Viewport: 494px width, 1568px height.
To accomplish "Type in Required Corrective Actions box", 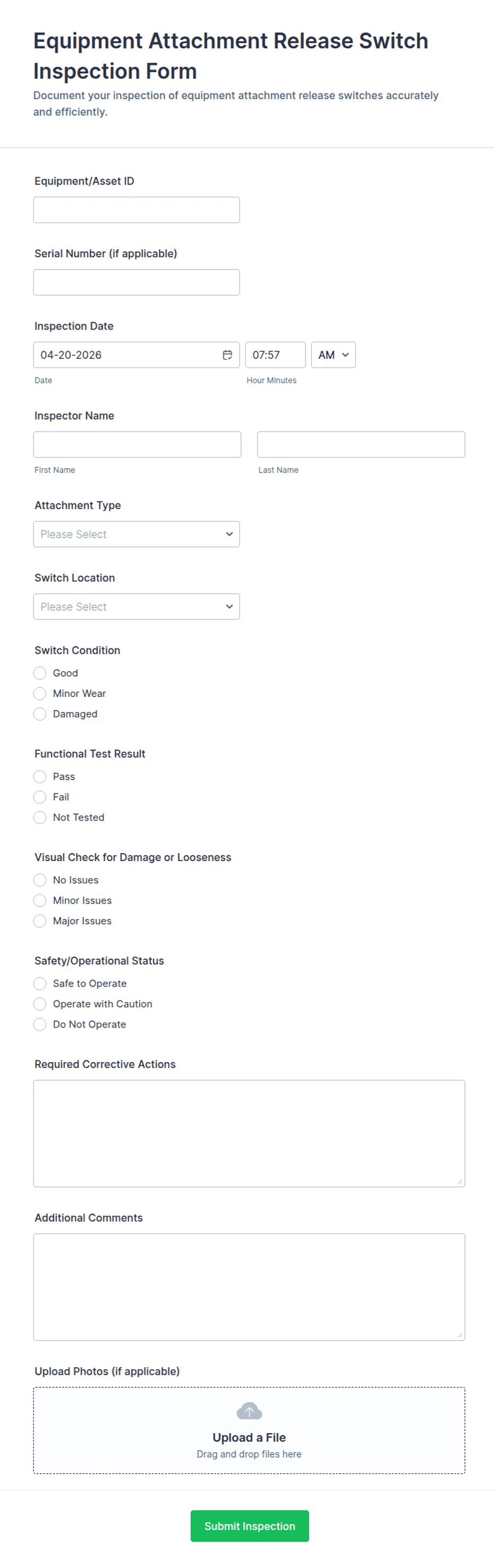I will pos(249,1133).
